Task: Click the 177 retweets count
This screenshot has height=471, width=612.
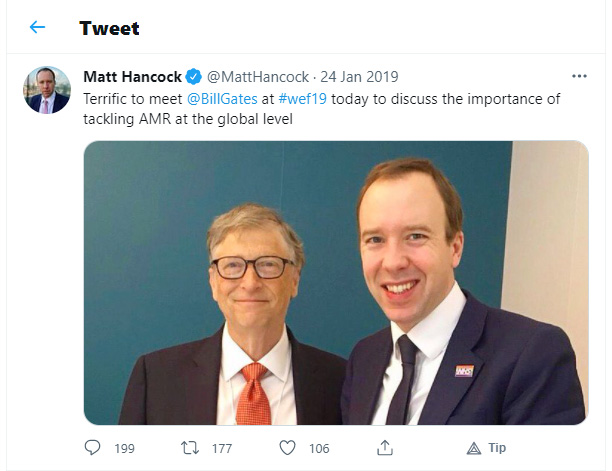Action: point(222,448)
